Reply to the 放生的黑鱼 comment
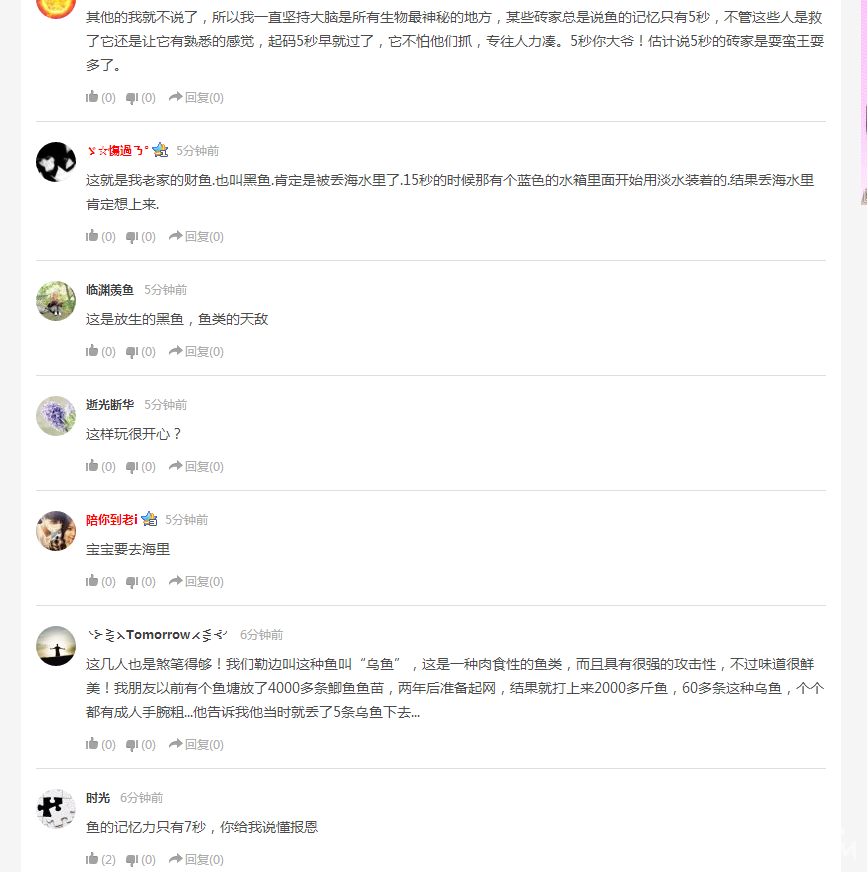The height and width of the screenshot is (872, 867). (196, 351)
